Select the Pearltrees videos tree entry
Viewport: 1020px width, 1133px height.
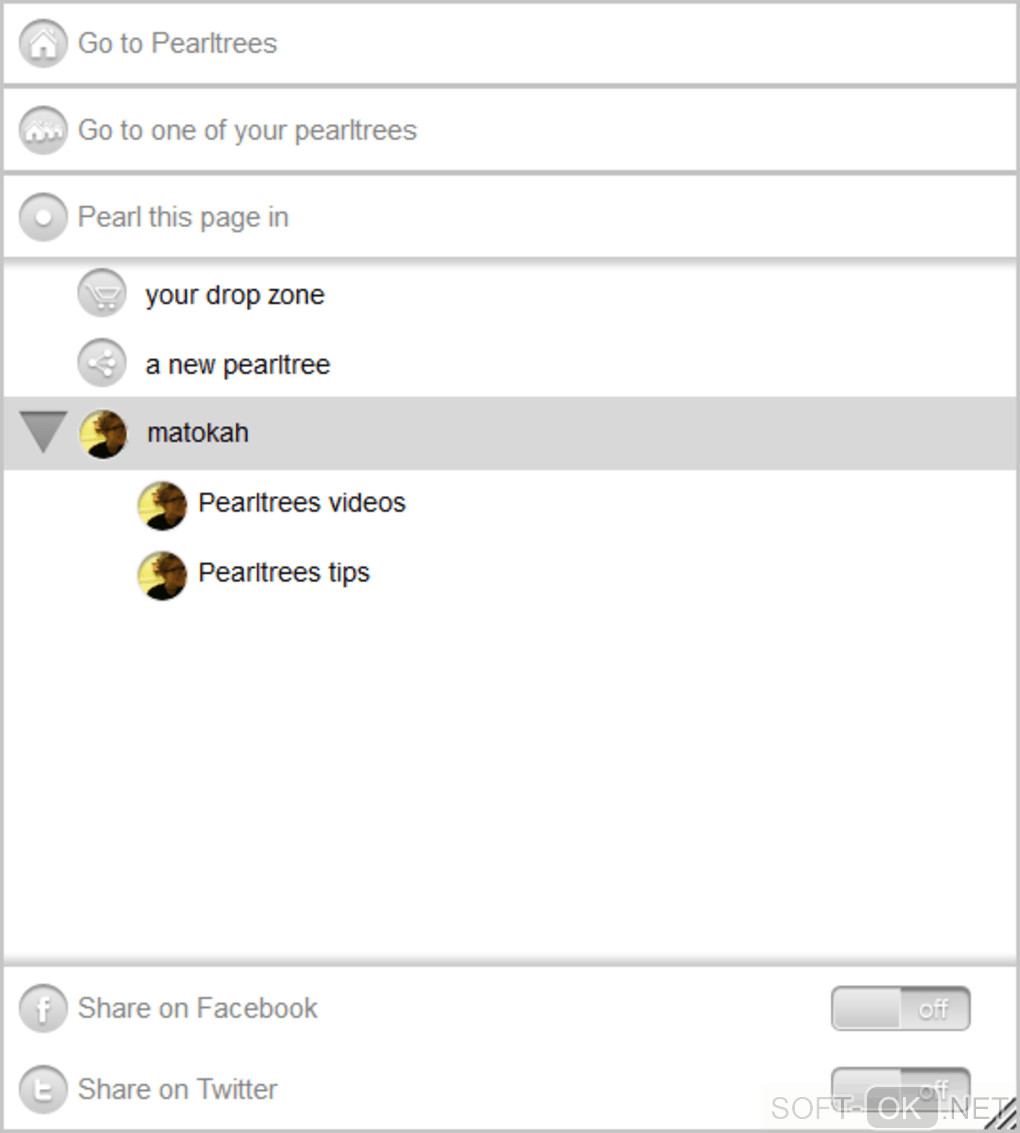pyautogui.click(x=302, y=502)
